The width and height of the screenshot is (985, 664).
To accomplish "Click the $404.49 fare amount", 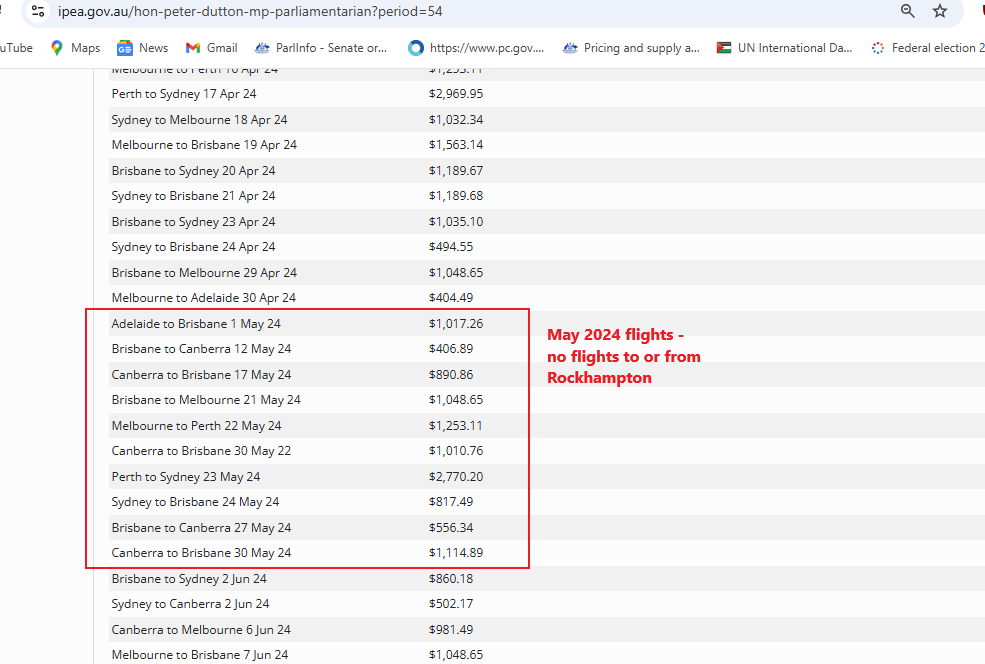I will (451, 297).
